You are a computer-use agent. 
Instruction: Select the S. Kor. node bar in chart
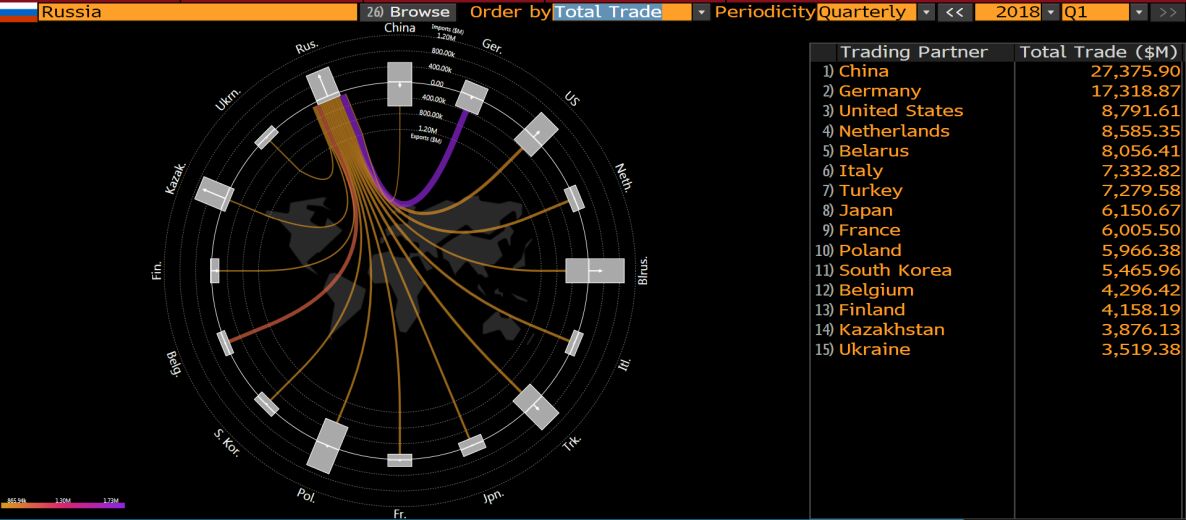point(266,404)
